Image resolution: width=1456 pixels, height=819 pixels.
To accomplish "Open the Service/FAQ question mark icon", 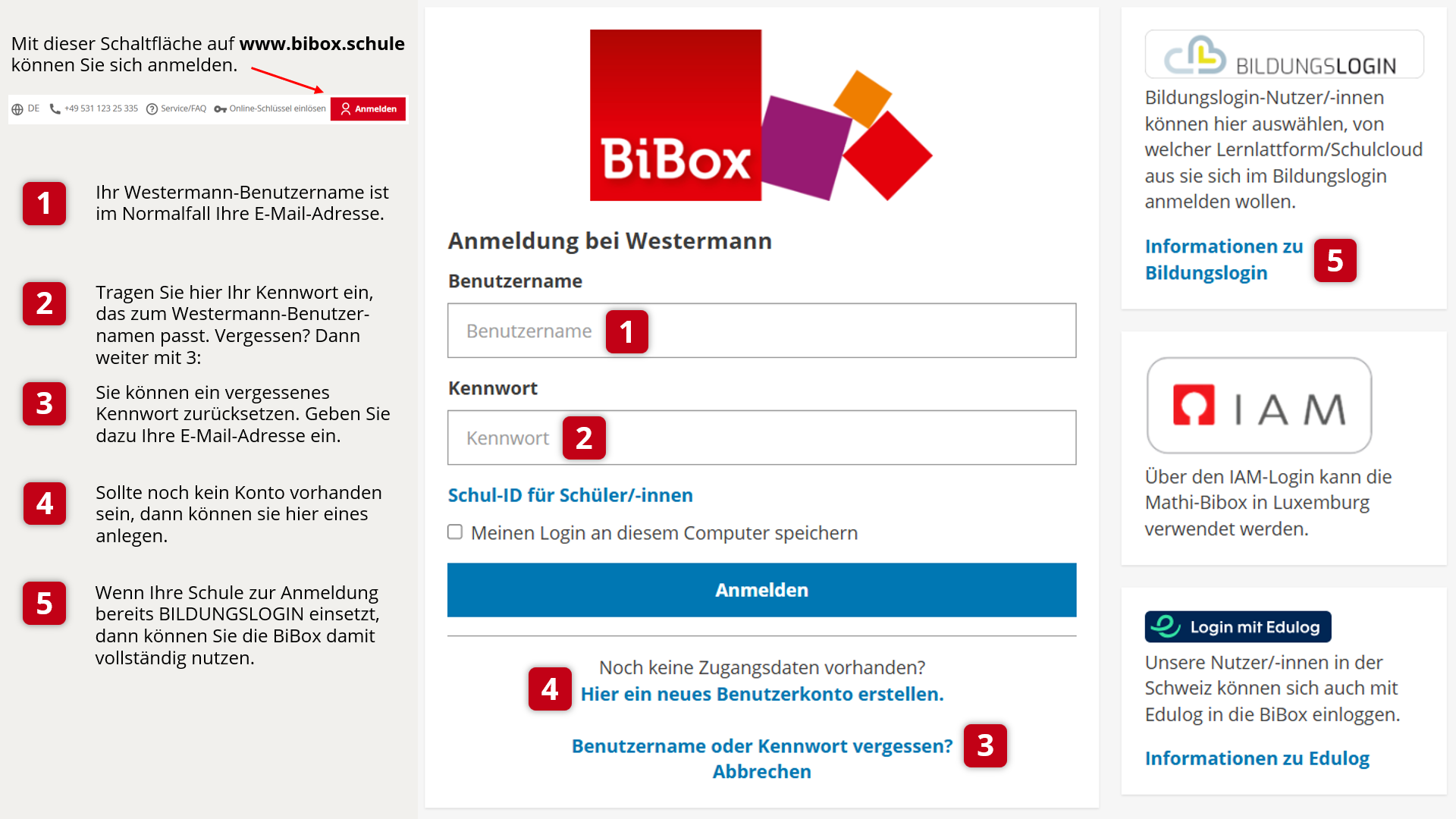I will [152, 109].
